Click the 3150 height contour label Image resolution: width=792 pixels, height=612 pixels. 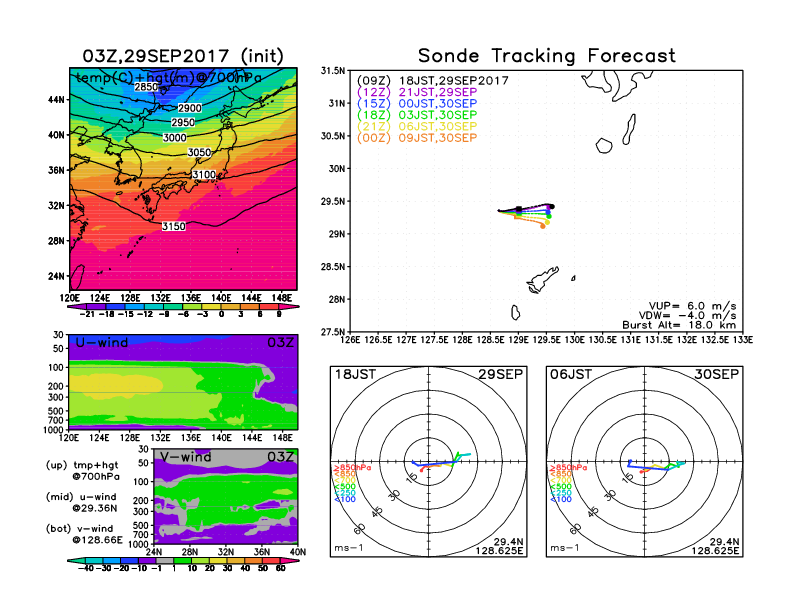coord(173,227)
